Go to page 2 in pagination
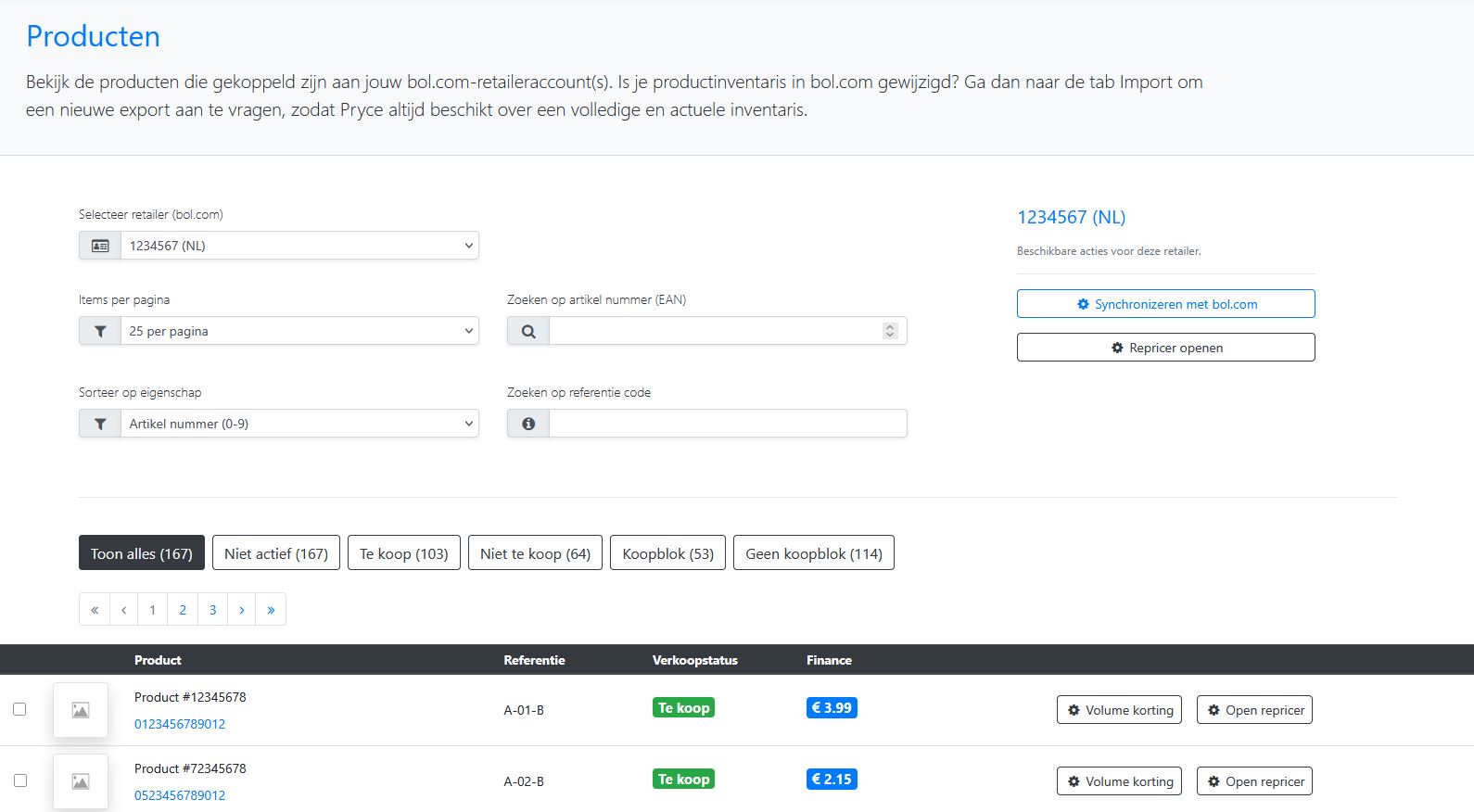The height and width of the screenshot is (812, 1474). coord(183,609)
